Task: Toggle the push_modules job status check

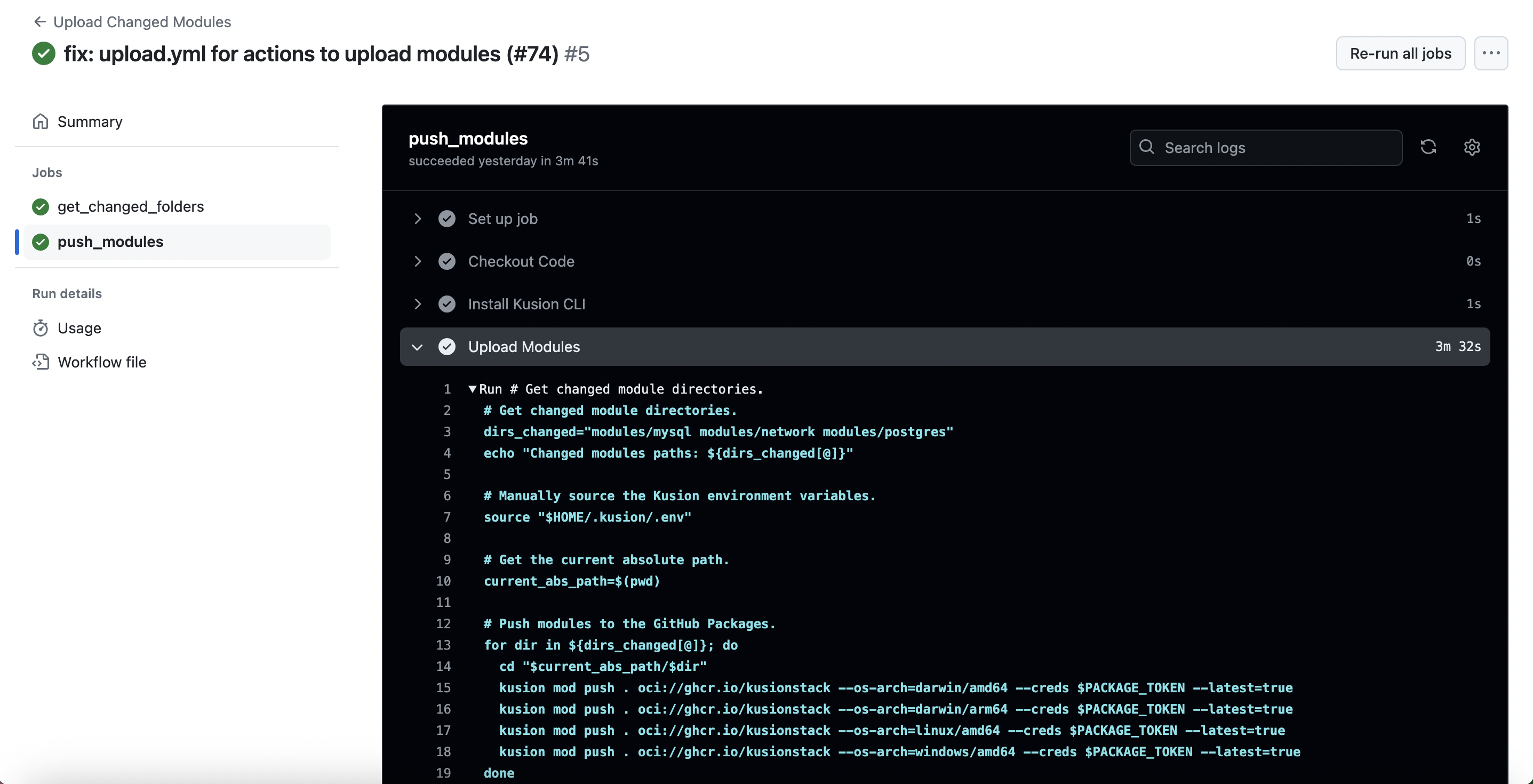Action: pos(40,242)
